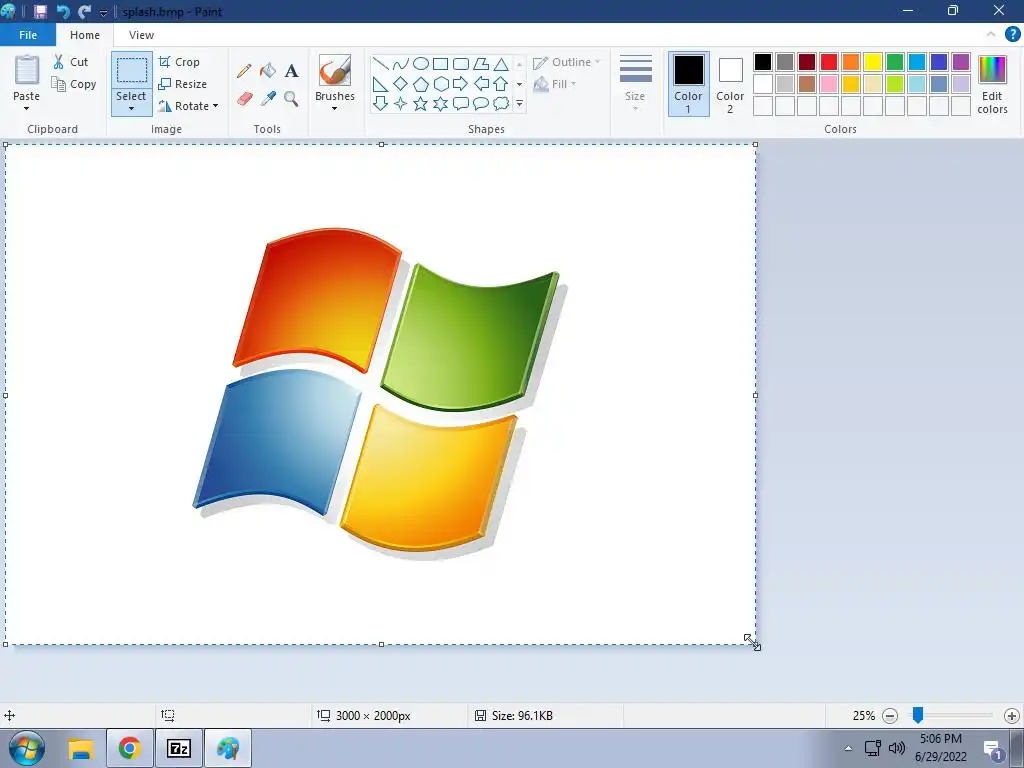The width and height of the screenshot is (1024, 768).
Task: Select the Triangle shape
Action: (501, 63)
